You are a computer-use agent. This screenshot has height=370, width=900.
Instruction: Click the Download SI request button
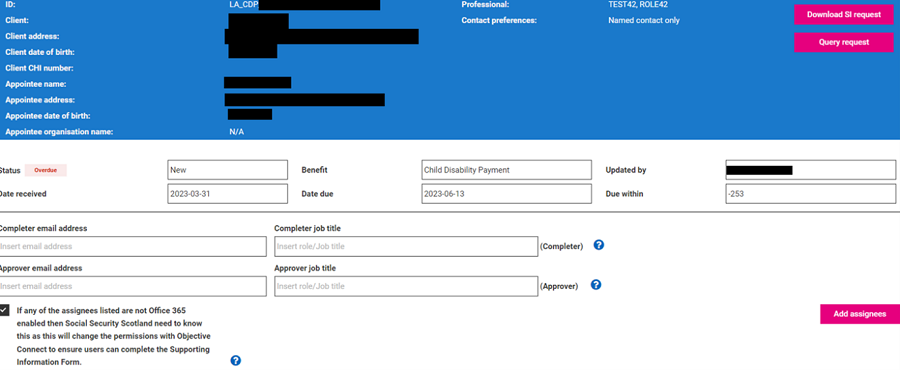coord(843,15)
